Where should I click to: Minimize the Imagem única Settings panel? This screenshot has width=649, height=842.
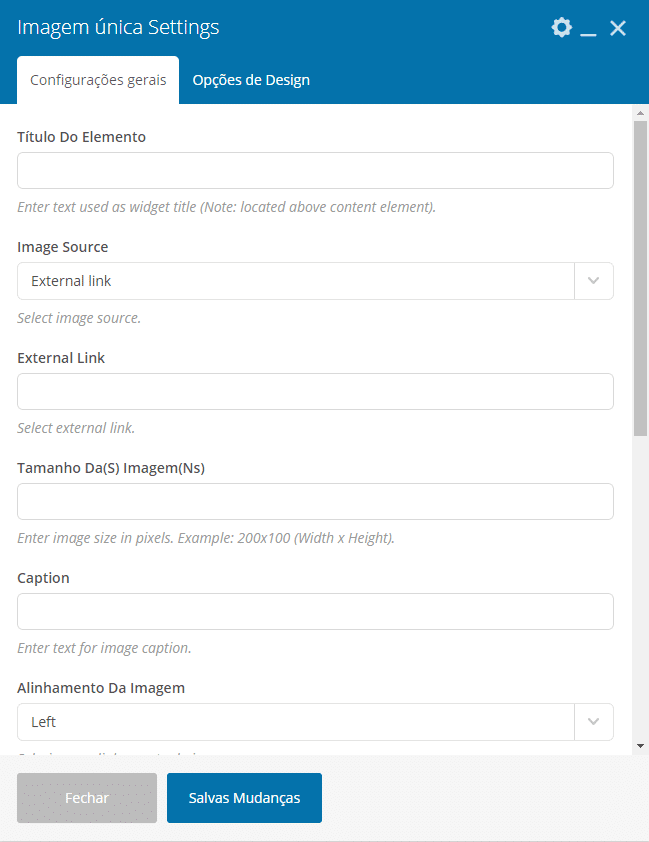(588, 28)
